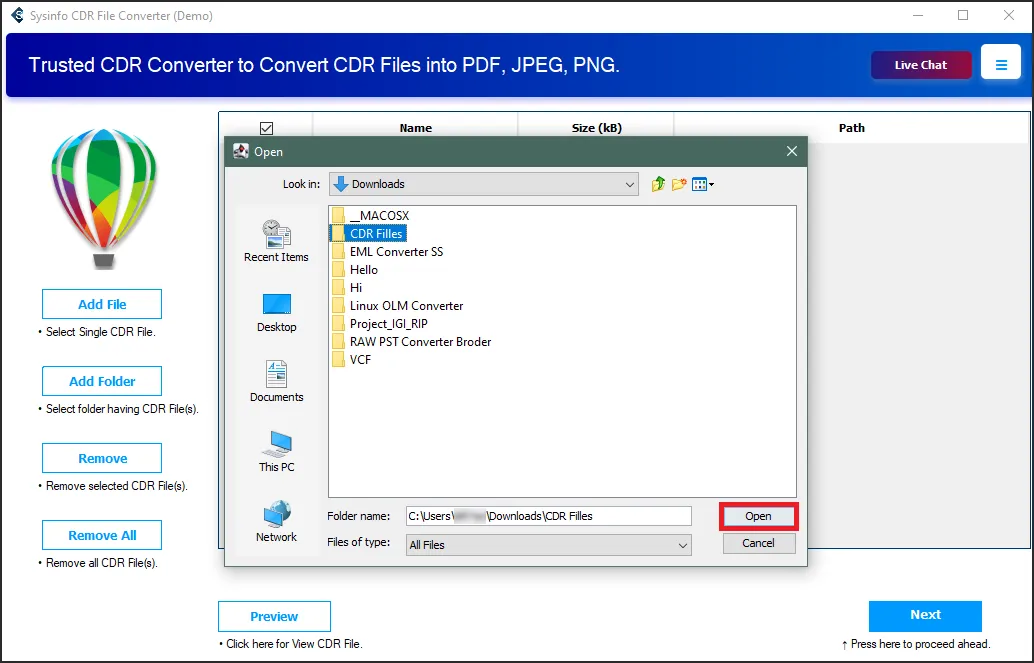The width and height of the screenshot is (1034, 663).
Task: Click the hamburger menu icon in header
Action: (x=1000, y=65)
